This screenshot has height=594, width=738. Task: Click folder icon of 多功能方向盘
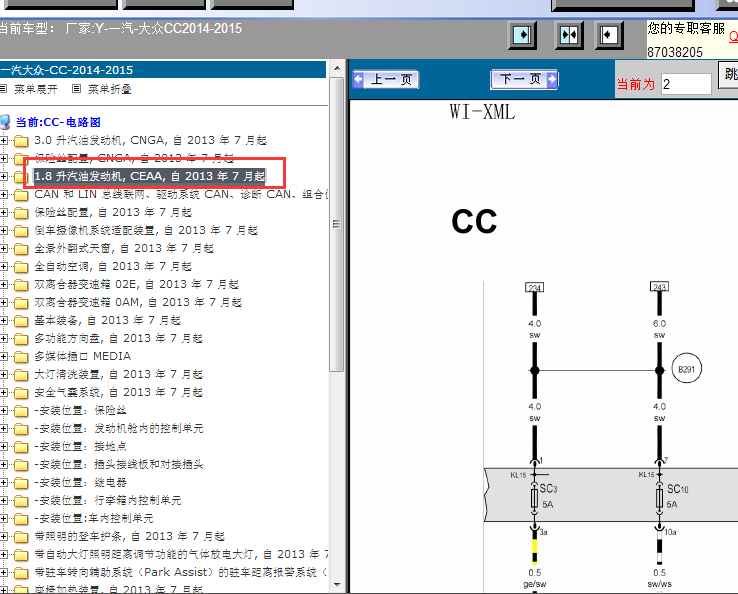click(21, 339)
